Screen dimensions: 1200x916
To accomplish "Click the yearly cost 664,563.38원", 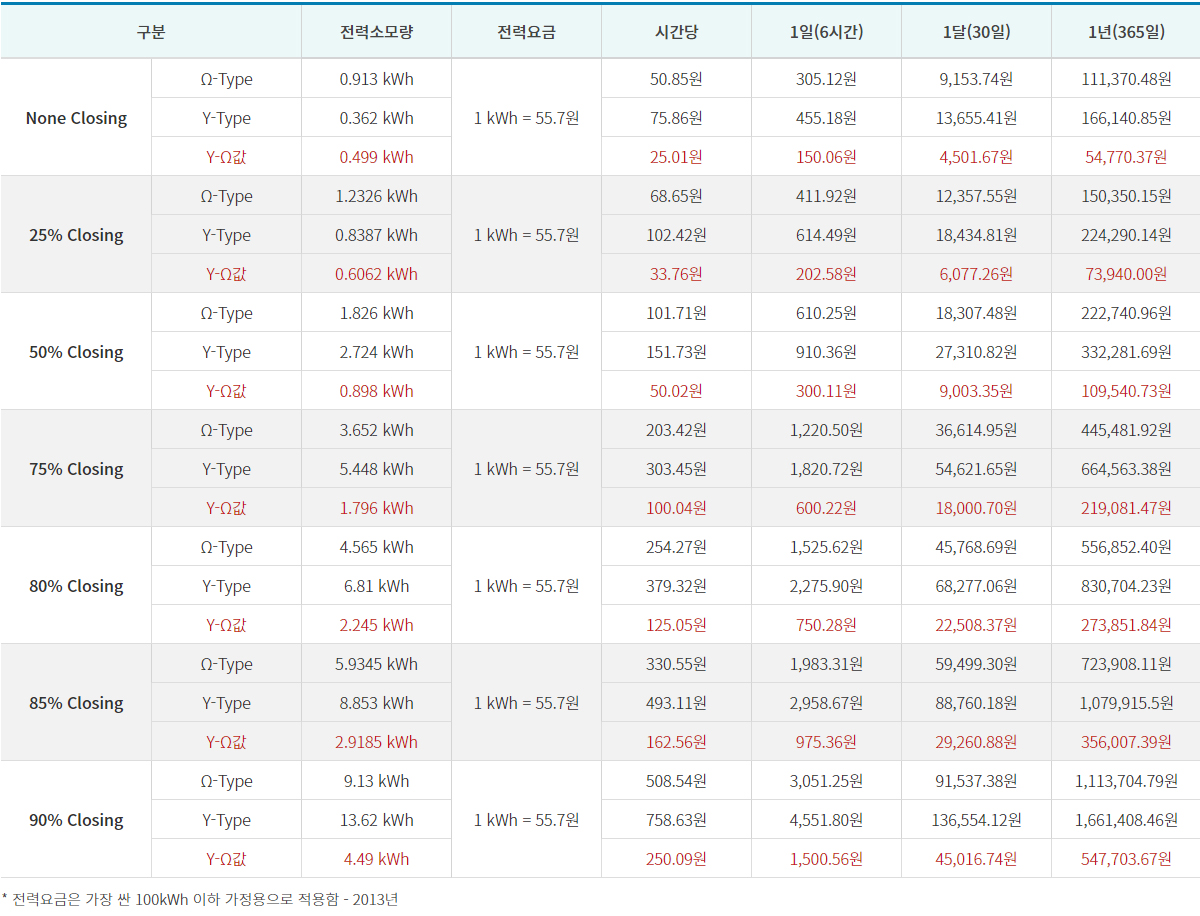I will click(x=1126, y=469).
